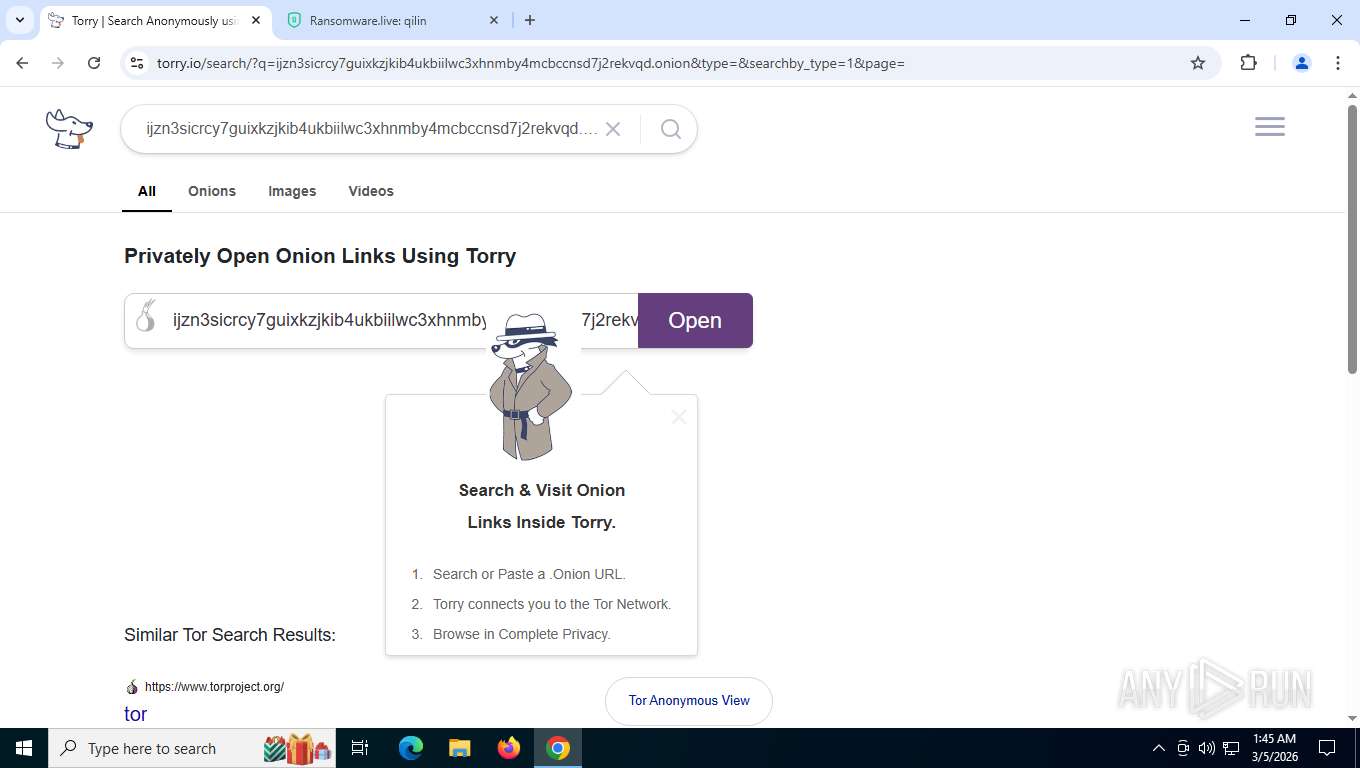Click 'Search or Paste a .Onion URL.' text
The image size is (1360, 768).
click(x=529, y=574)
